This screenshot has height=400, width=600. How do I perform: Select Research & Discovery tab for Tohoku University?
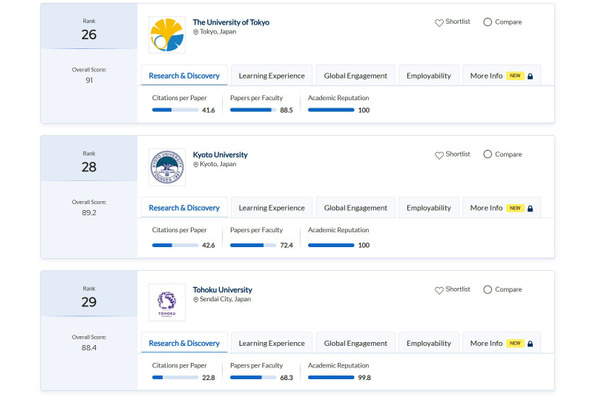click(x=183, y=343)
